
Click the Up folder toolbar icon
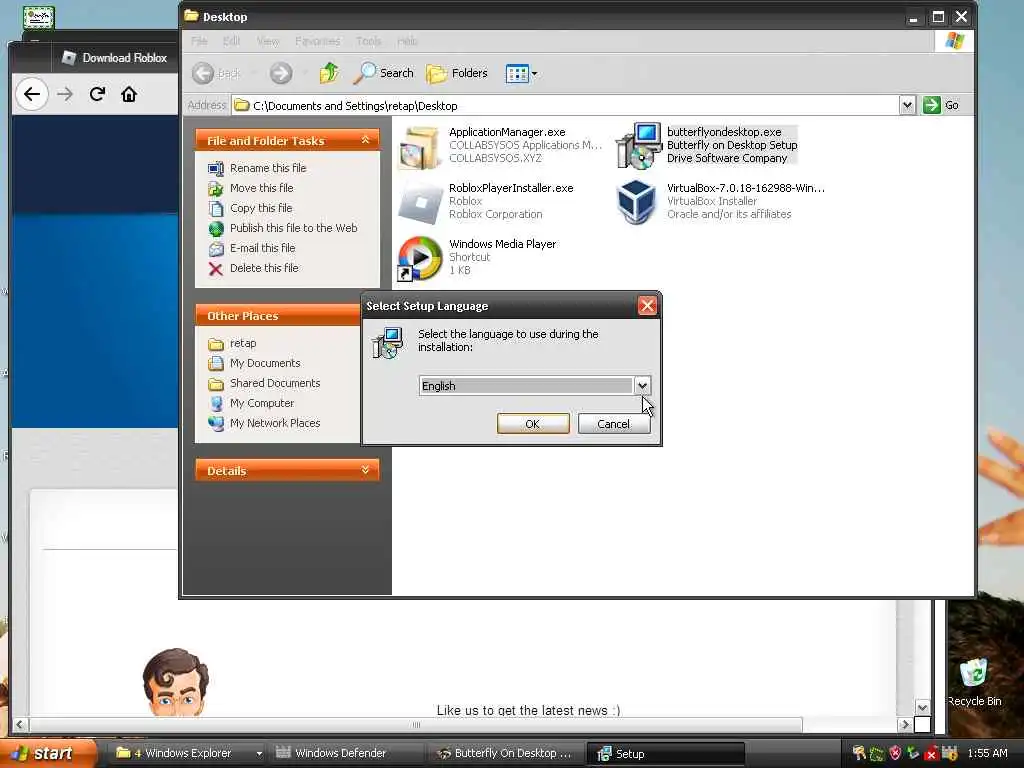pyautogui.click(x=328, y=73)
